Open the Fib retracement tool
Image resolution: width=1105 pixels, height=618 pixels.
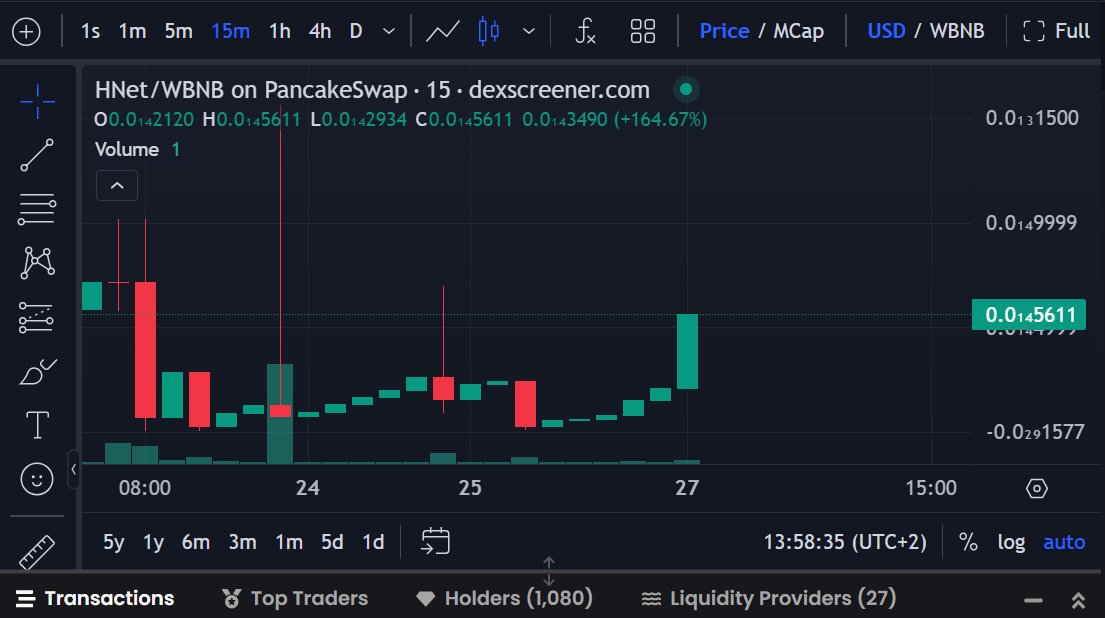36,209
